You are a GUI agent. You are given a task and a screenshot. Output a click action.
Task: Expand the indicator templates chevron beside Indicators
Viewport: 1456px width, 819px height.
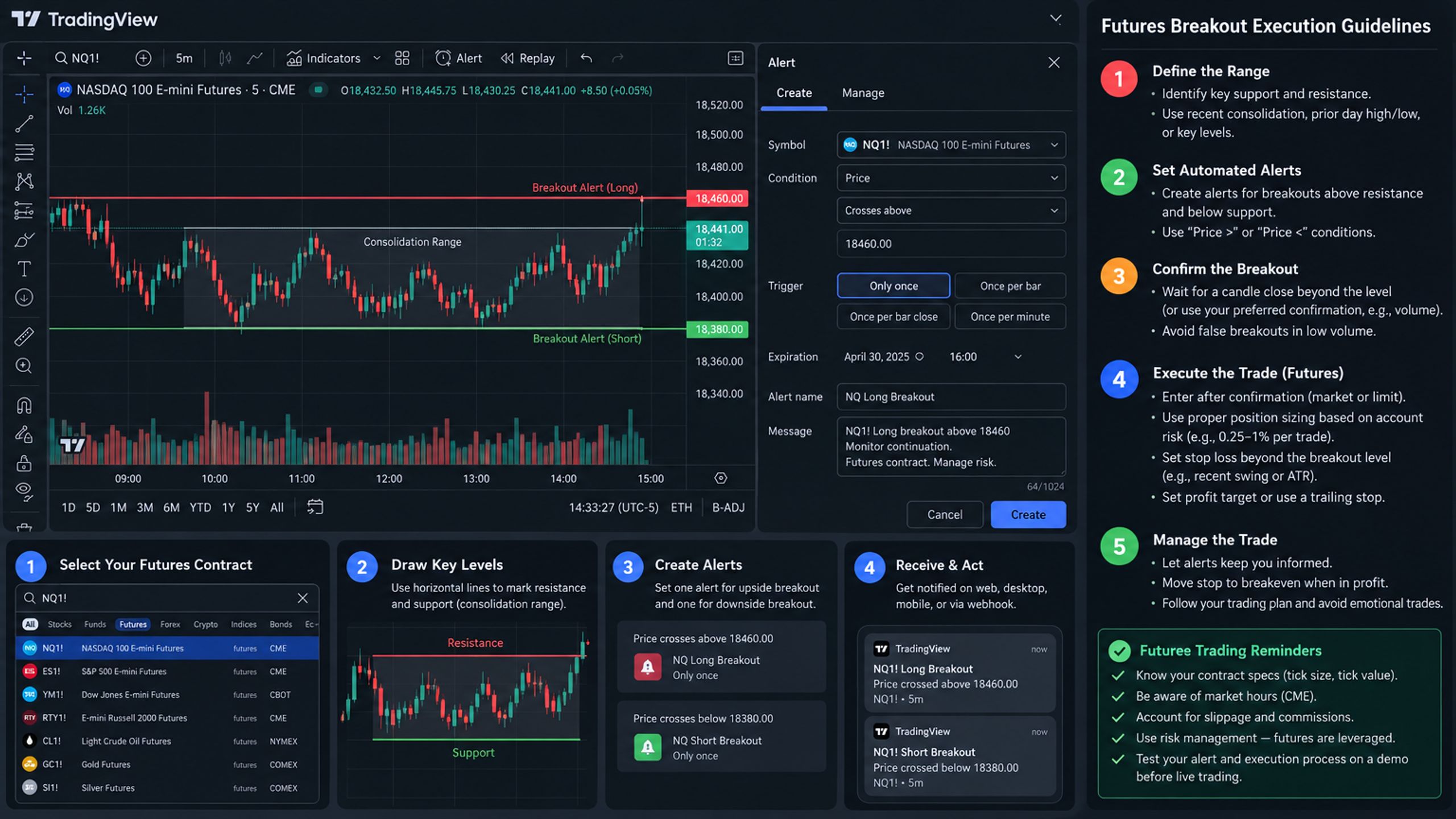(377, 58)
